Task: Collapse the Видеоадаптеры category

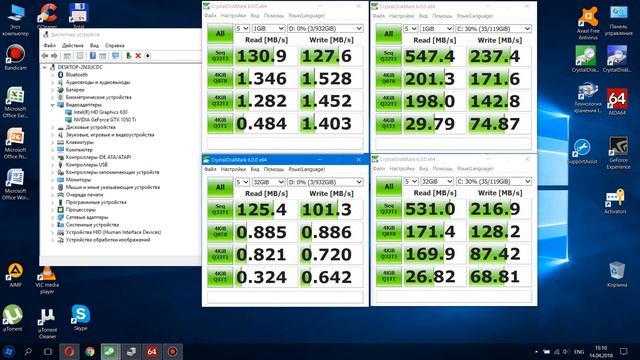Action: (x=53, y=104)
